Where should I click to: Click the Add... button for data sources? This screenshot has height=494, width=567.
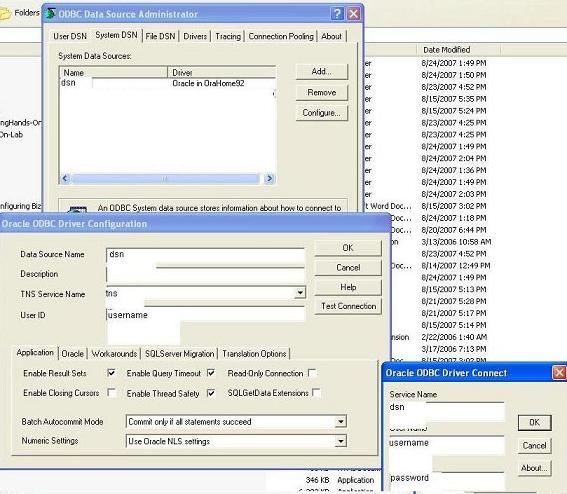pos(321,72)
